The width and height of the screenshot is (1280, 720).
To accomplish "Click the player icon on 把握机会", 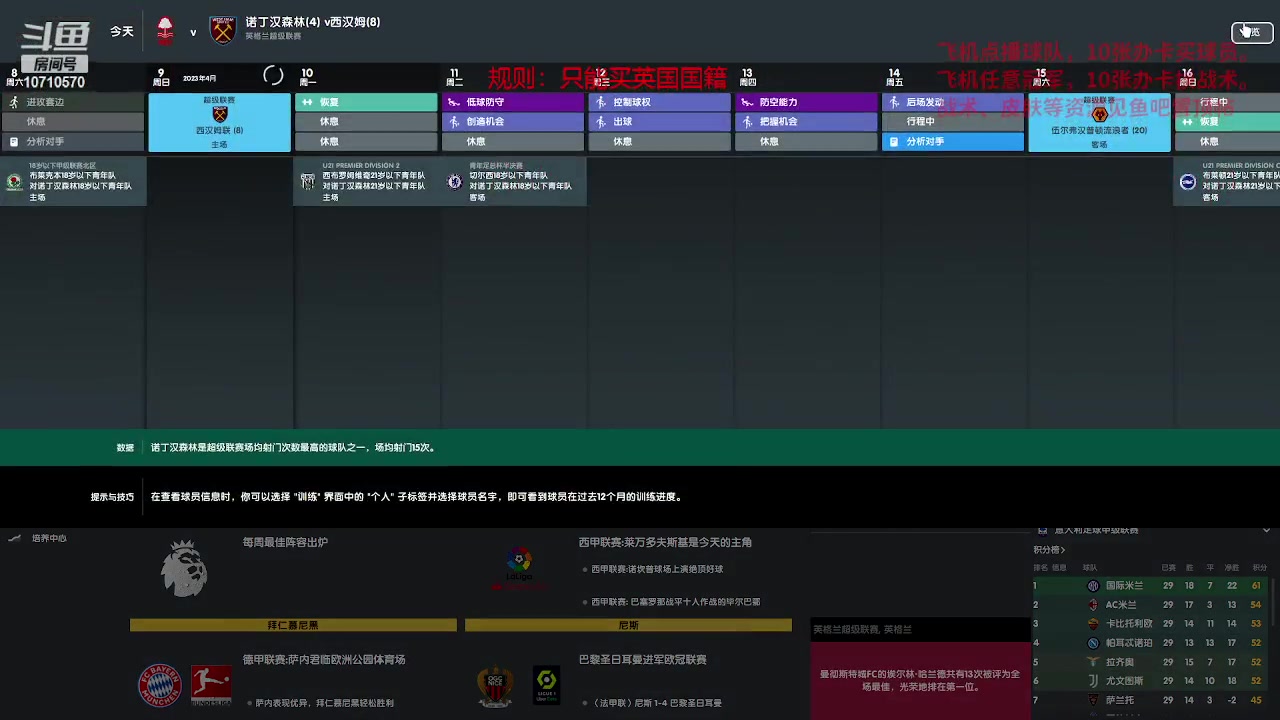I will coord(747,122).
